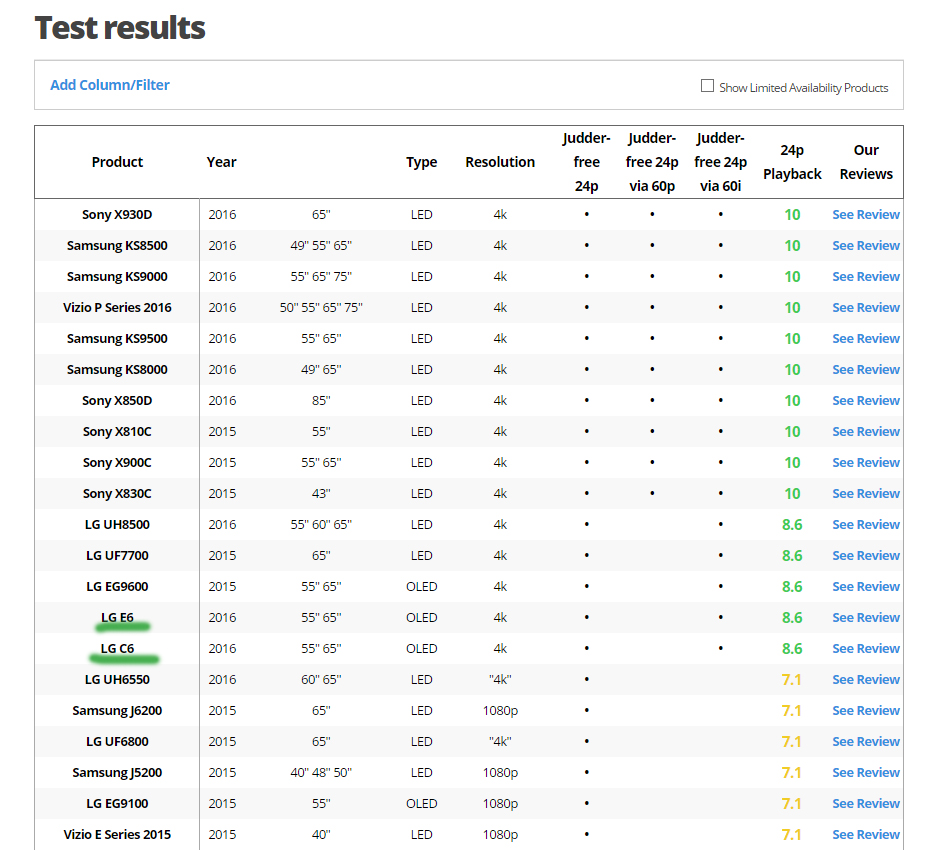928x850 pixels.
Task: Open See Review for Vizio E Series 2015
Action: pos(866,835)
